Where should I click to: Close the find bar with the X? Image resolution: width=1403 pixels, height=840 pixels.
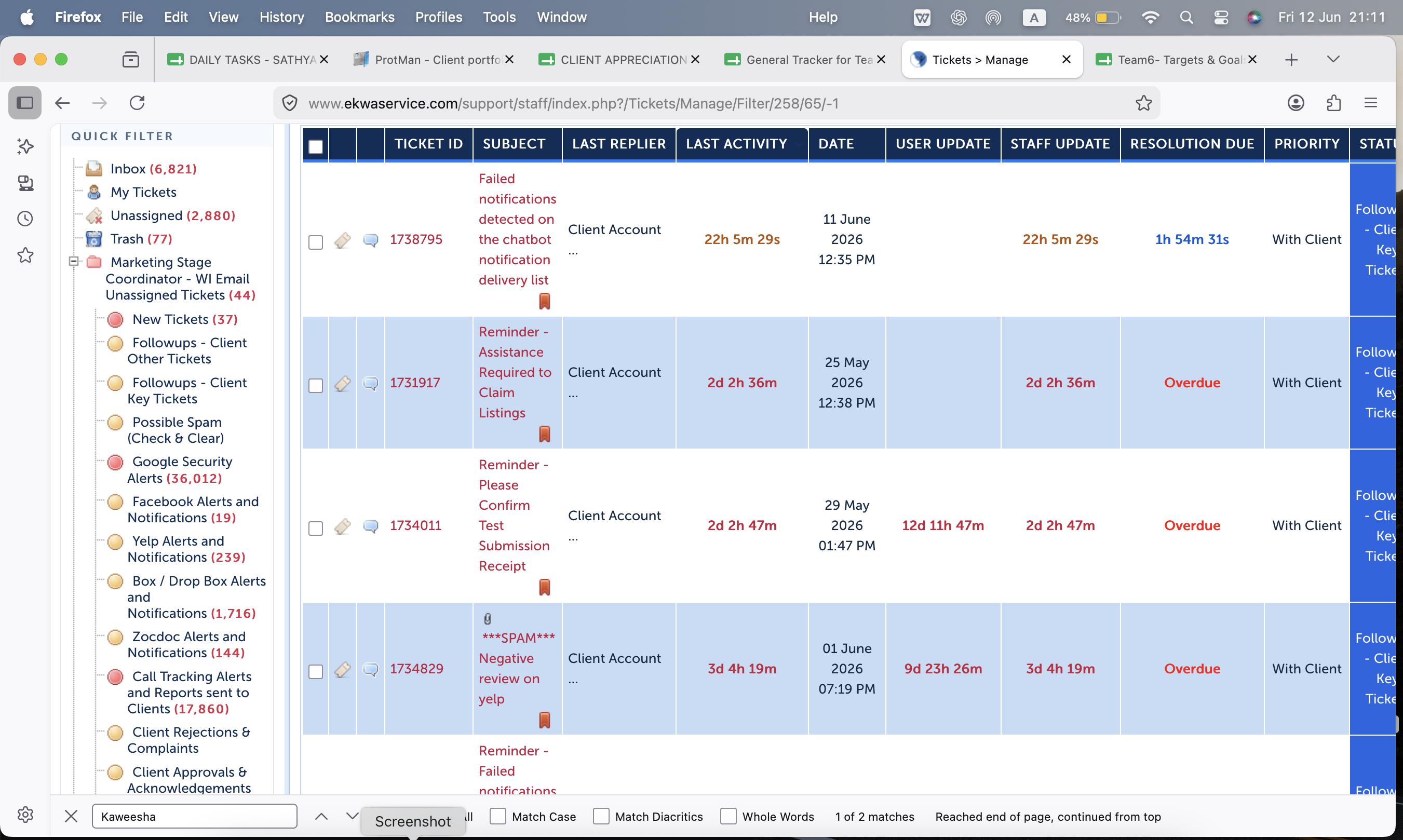71,816
